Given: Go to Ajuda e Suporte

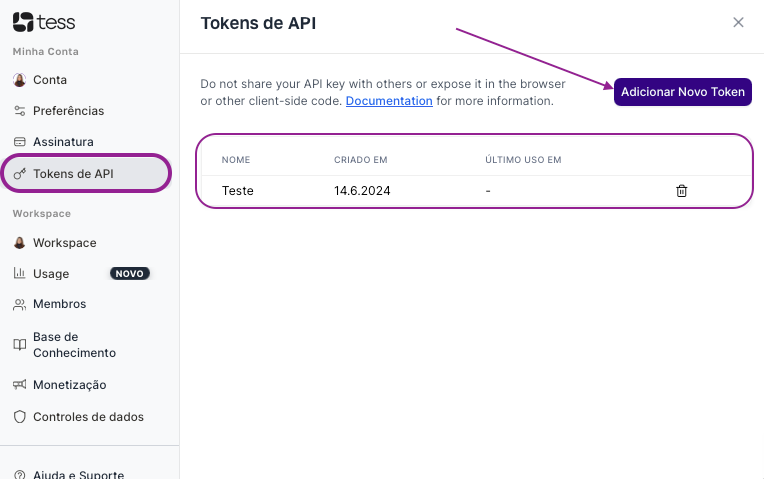Looking at the screenshot, I should [x=78, y=474].
